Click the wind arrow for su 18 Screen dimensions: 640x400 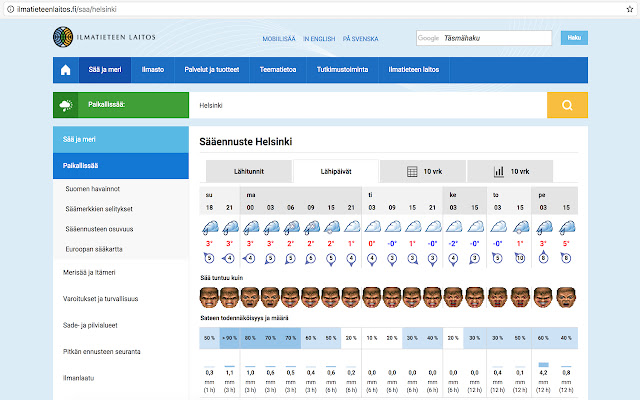coord(209,258)
